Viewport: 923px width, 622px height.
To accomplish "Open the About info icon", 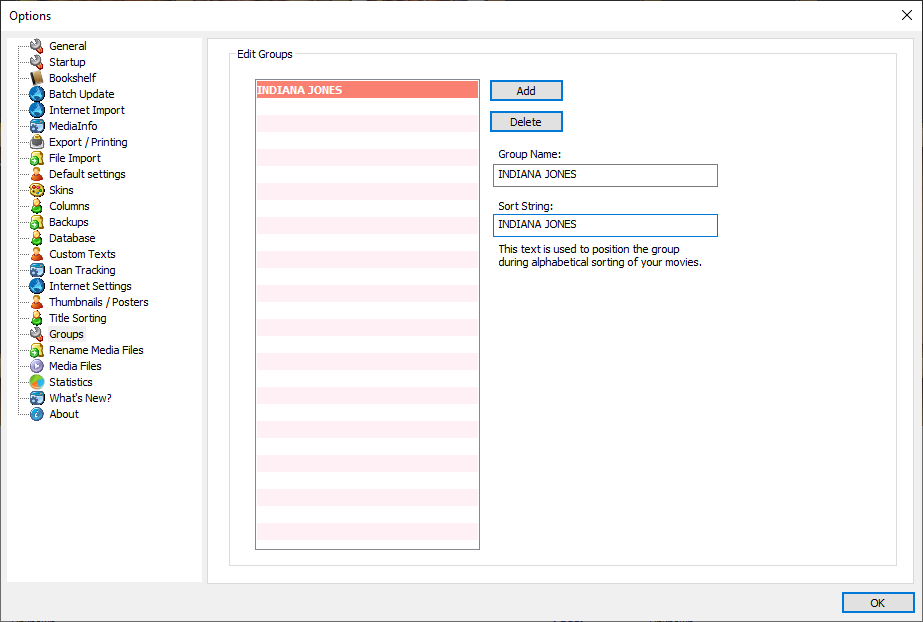I will (x=36, y=413).
